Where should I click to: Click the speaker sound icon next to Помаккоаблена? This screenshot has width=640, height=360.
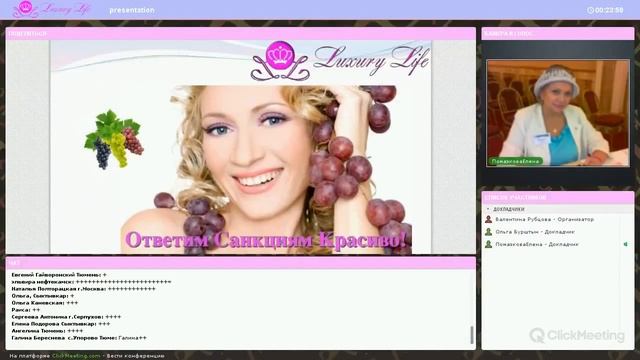tap(625, 244)
